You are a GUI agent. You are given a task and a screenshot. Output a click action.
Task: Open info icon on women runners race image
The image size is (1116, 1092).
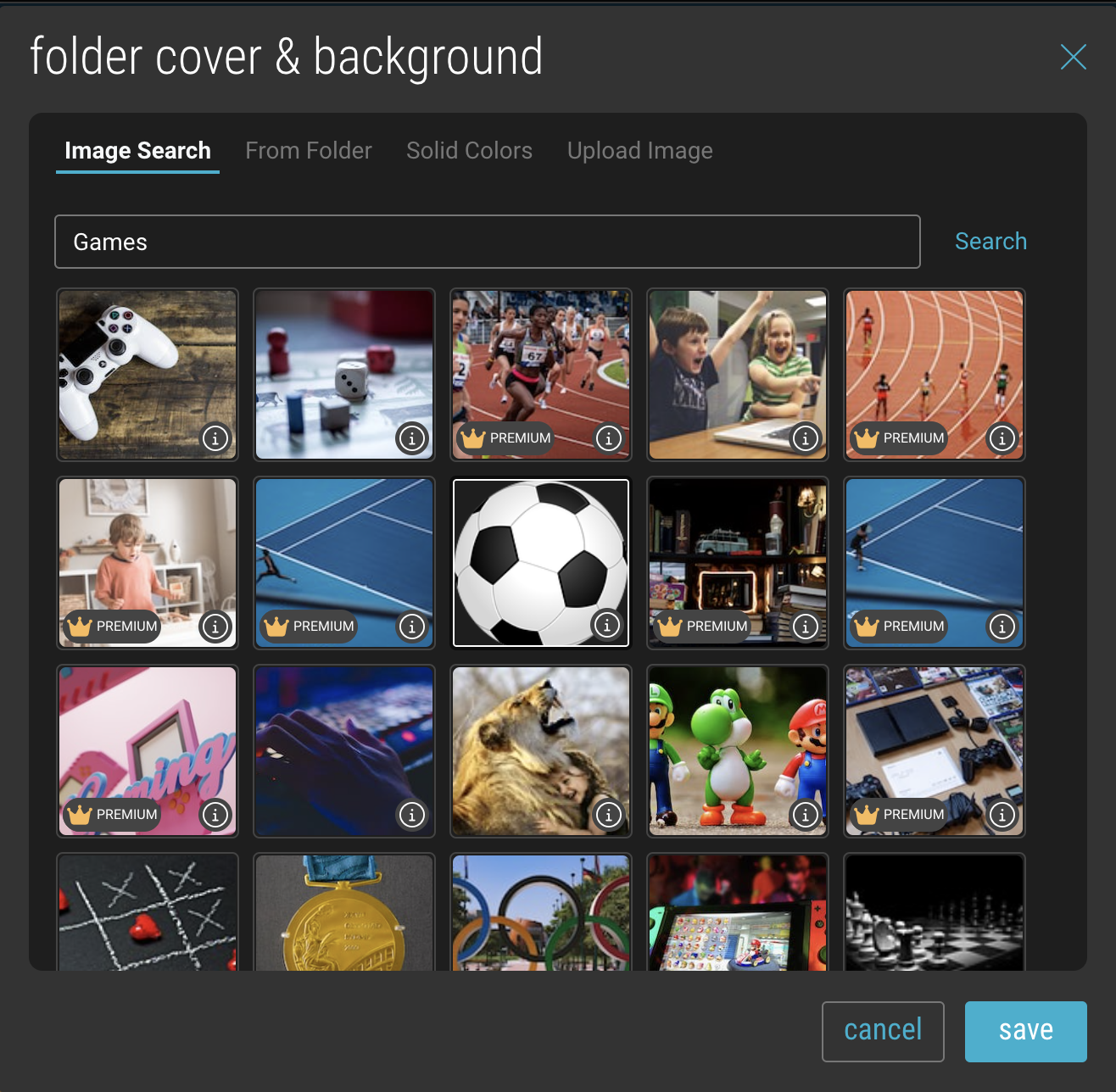point(609,438)
